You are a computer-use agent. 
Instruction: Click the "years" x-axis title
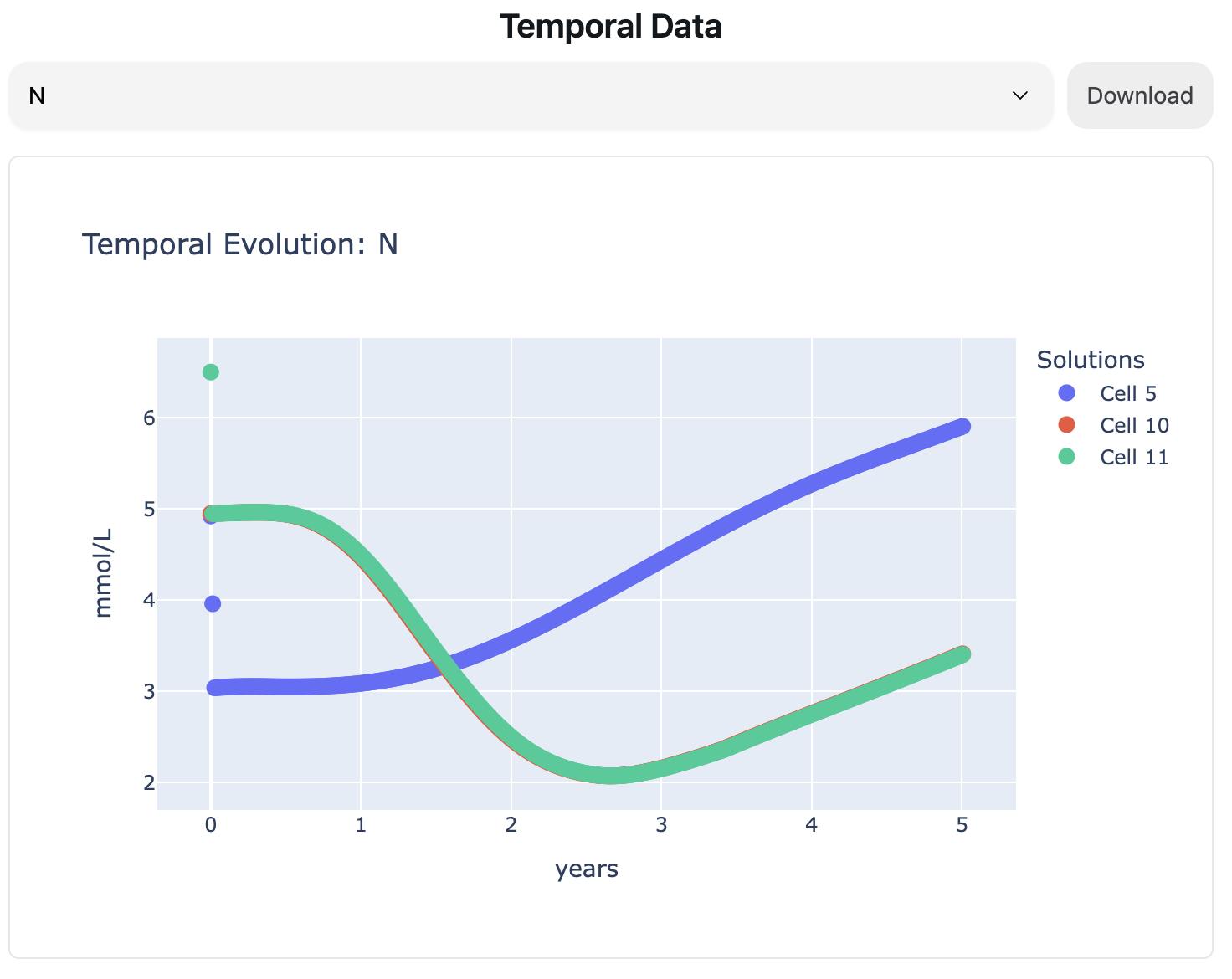coord(586,869)
